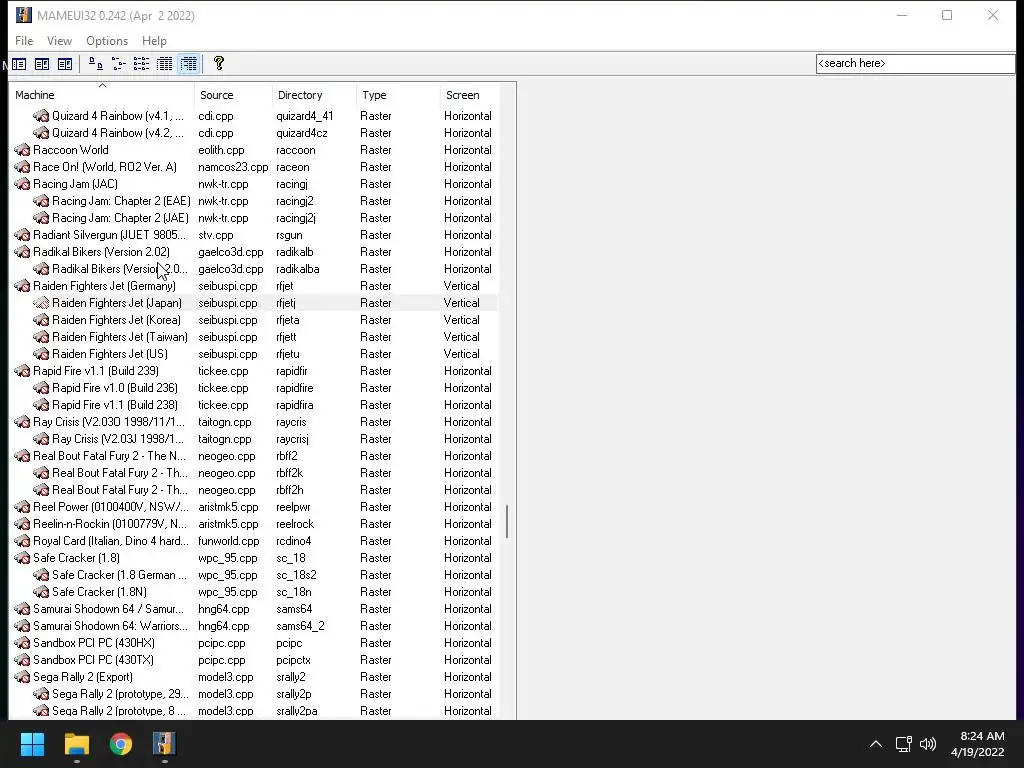Select Raiden Fighters Jet (Germany) row
The height and width of the screenshot is (768, 1024).
coord(255,286)
